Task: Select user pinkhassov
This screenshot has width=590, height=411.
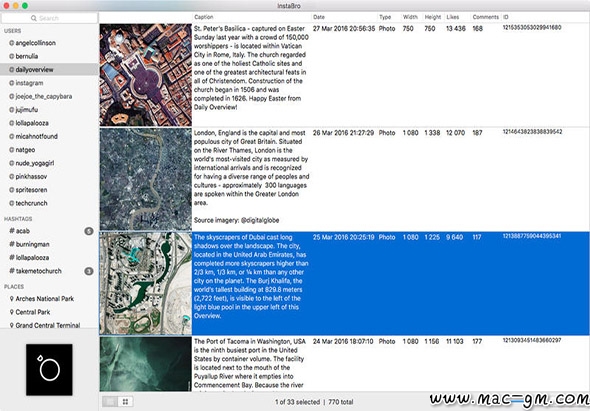Action: tap(31, 177)
